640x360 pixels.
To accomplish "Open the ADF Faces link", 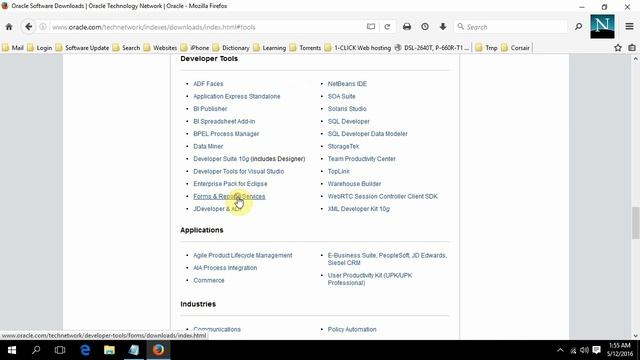I will pos(208,84).
